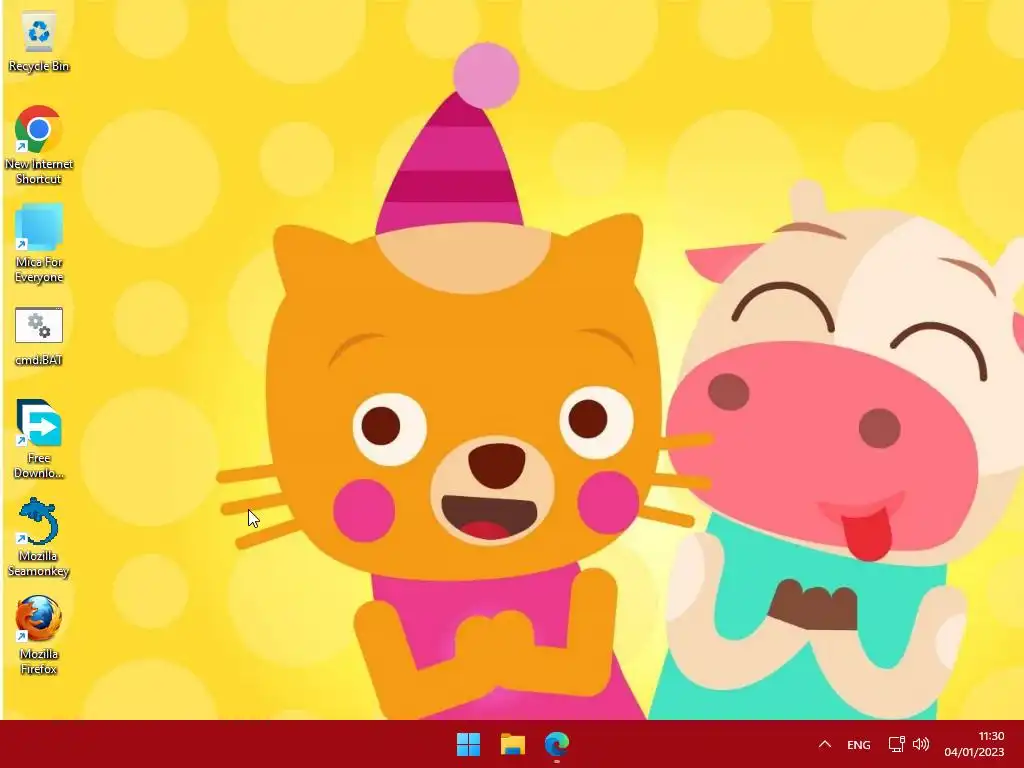Open volume control speaker icon
1024x768 pixels.
coord(921,744)
